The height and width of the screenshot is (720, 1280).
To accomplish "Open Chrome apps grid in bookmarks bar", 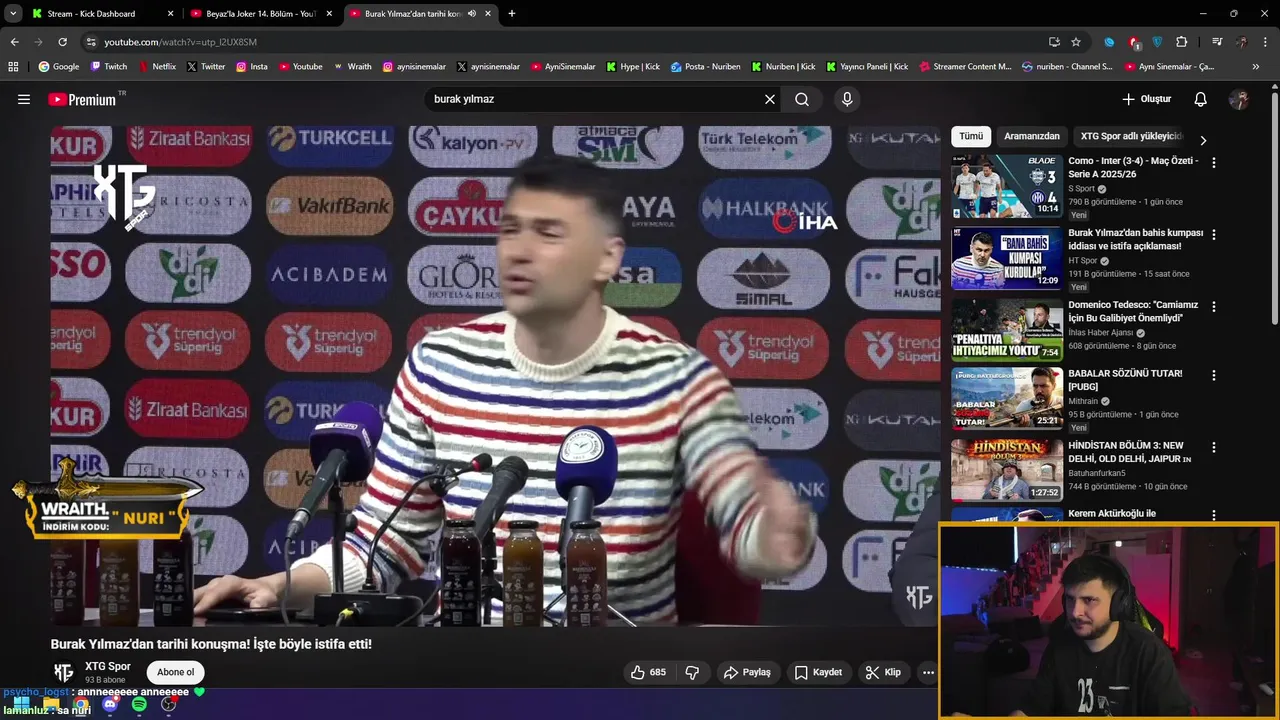I will [x=13, y=67].
